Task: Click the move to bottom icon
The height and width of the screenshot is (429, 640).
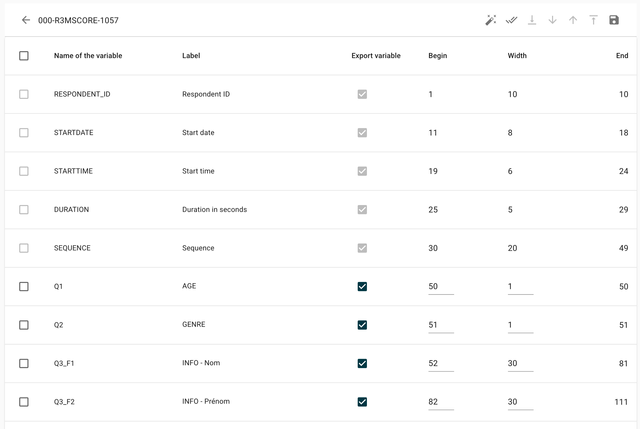Action: pyautogui.click(x=532, y=20)
